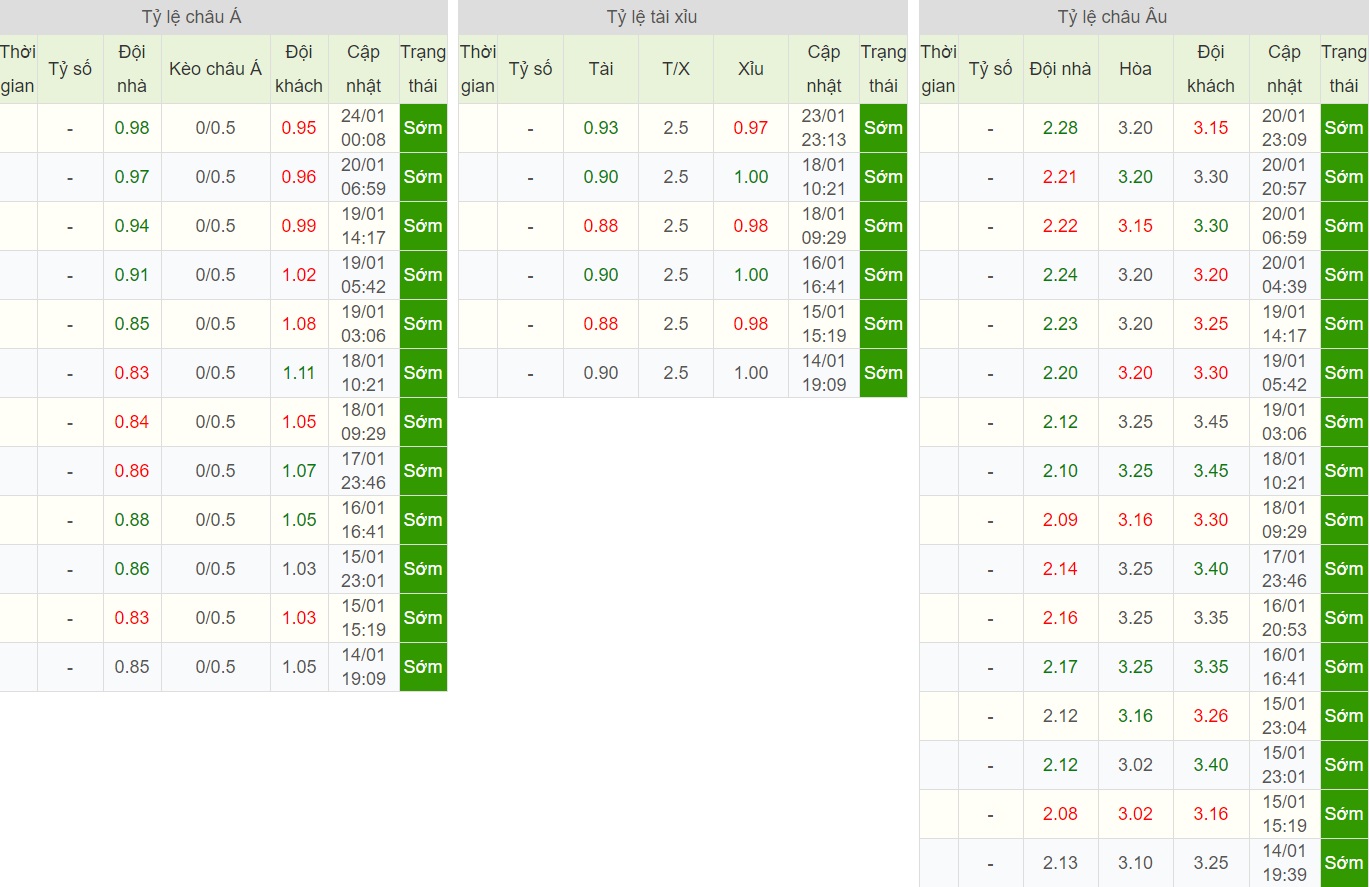
Task: Click 'Sớm' status in Asian 24/01 00:08 row
Action: coord(423,128)
